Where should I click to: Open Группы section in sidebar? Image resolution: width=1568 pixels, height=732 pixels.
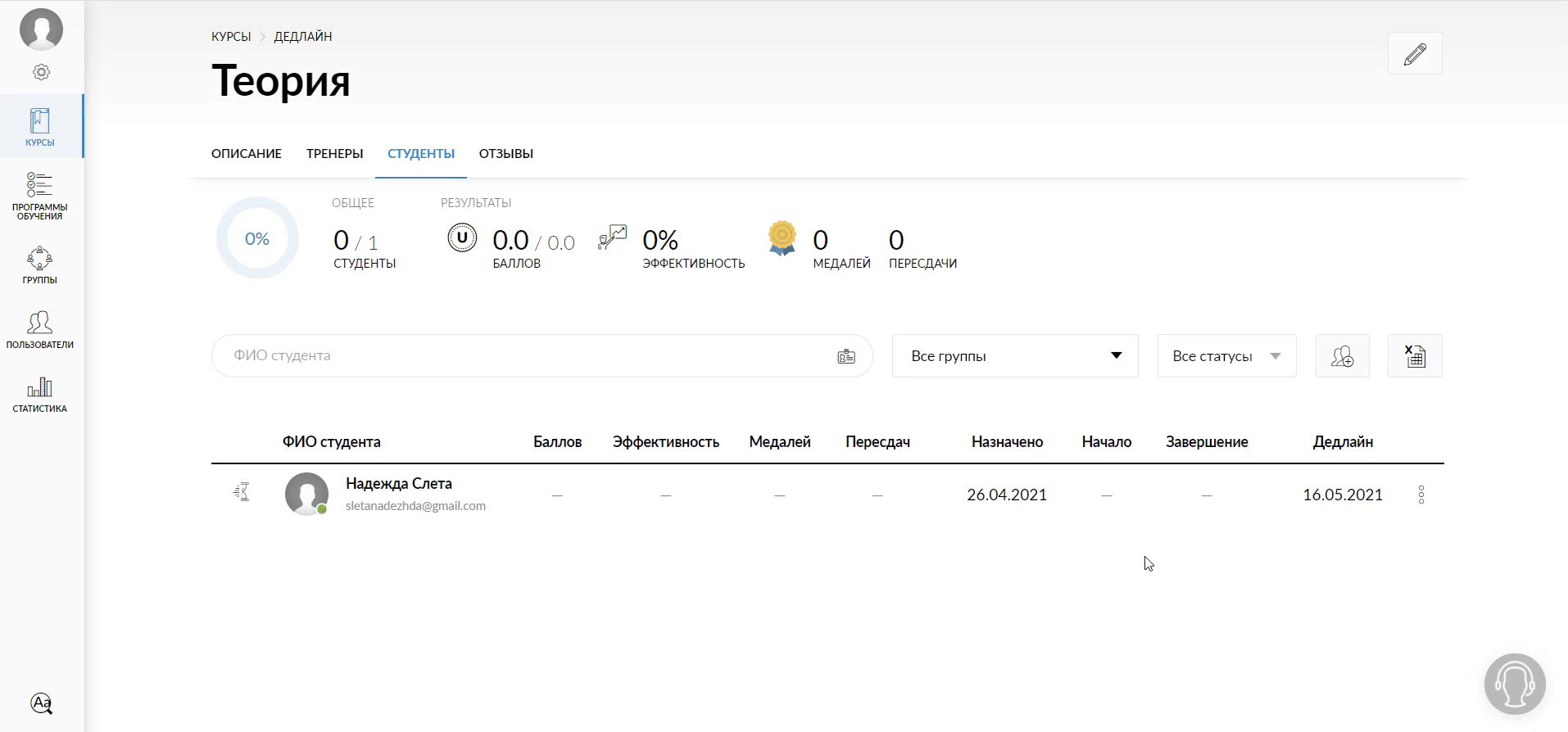click(x=39, y=265)
